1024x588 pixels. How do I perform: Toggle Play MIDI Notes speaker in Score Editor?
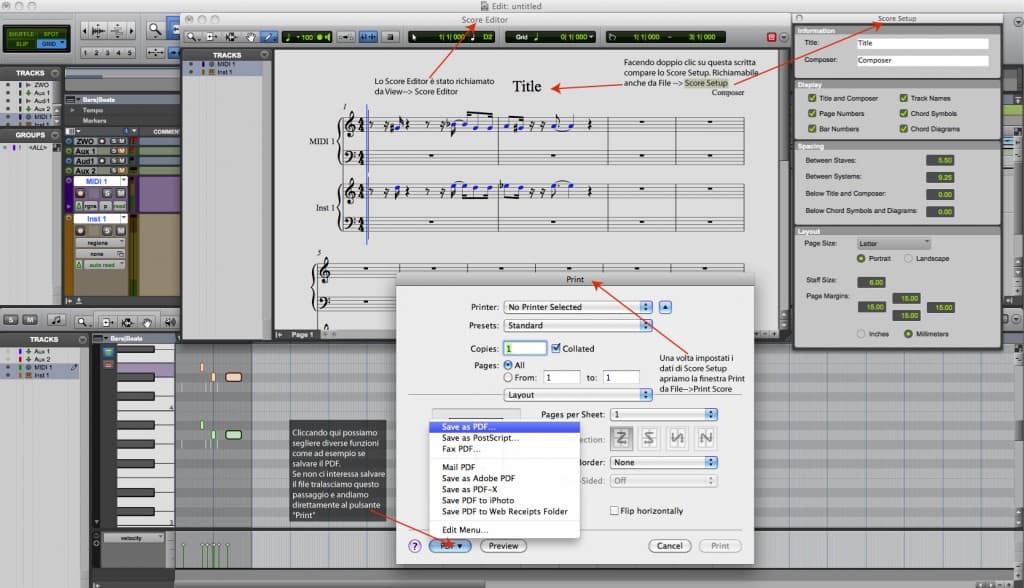coord(327,37)
